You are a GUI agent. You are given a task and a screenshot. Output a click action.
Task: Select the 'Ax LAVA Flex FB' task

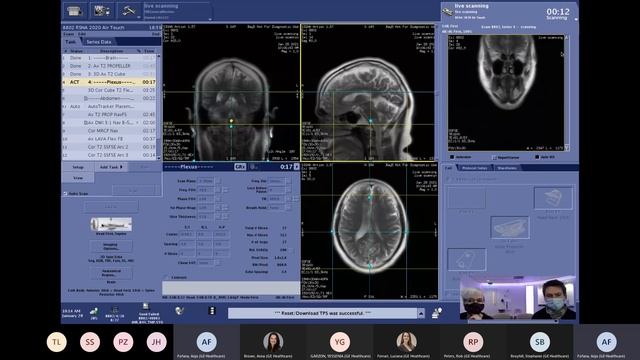pos(109,139)
